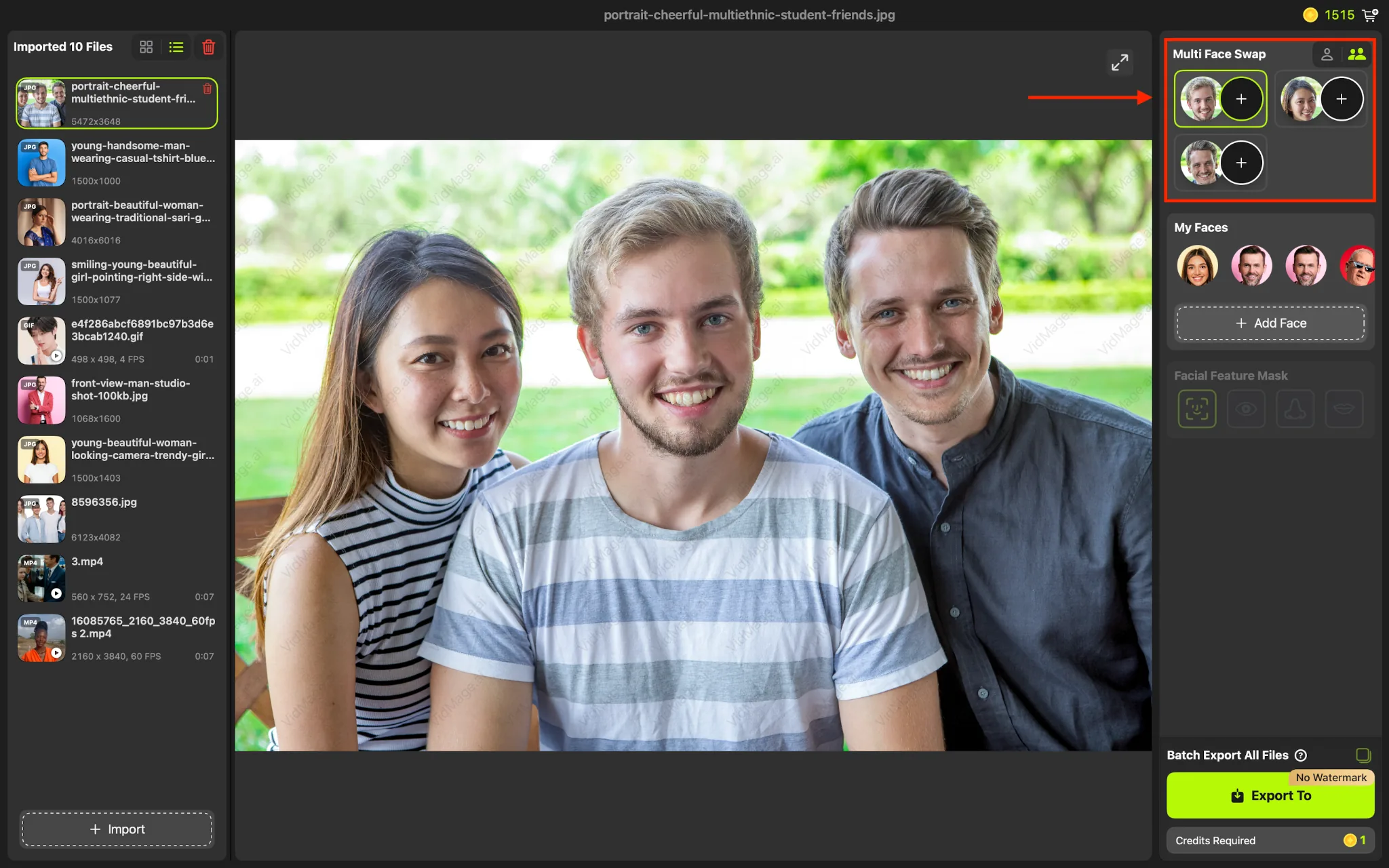Select the 16085765_2160_3840_60fps 2.mp4 file
Image resolution: width=1389 pixels, height=868 pixels.
point(117,638)
